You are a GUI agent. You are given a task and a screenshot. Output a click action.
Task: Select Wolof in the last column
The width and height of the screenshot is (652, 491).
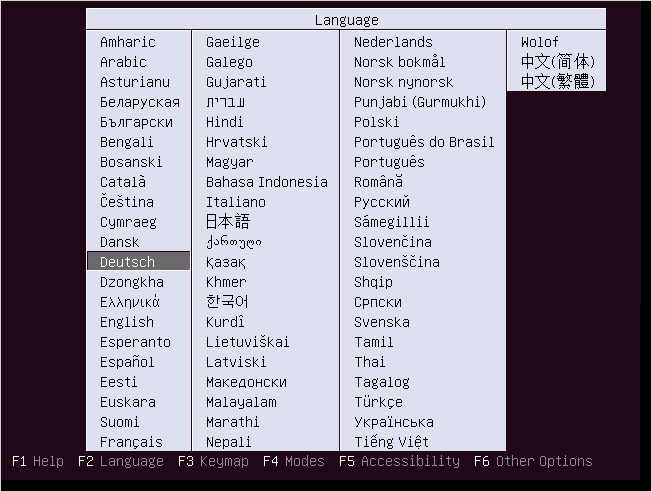click(x=540, y=42)
